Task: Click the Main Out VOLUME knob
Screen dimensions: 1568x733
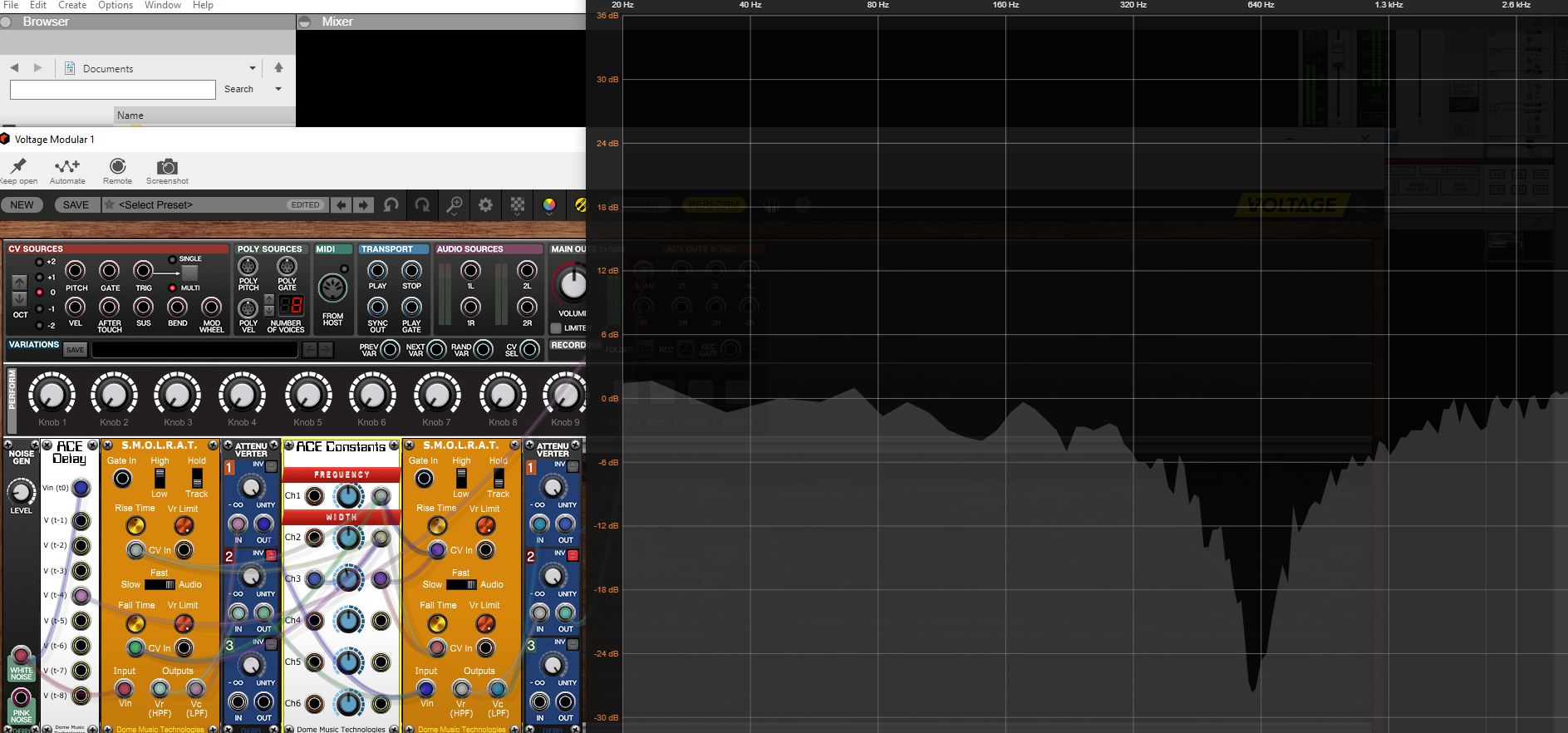Action: (572, 283)
